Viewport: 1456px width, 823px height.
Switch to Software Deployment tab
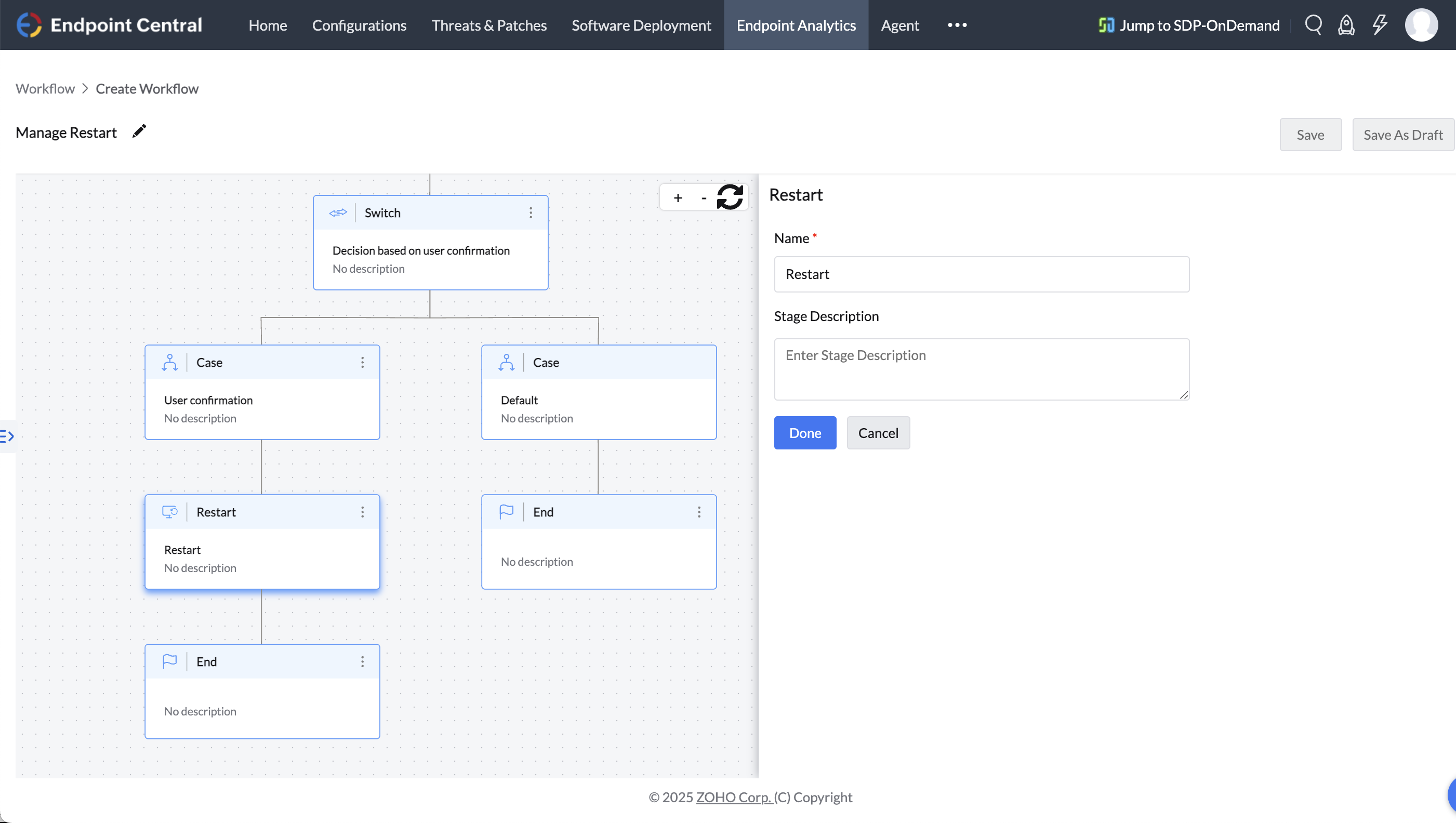click(x=641, y=25)
